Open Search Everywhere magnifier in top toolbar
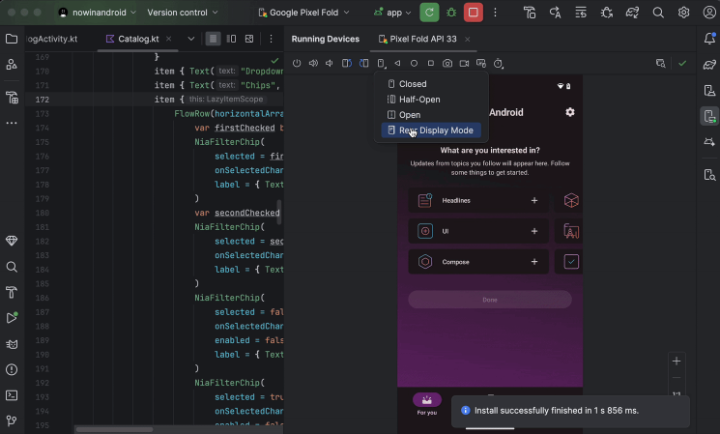This screenshot has height=434, width=720. pos(658,12)
